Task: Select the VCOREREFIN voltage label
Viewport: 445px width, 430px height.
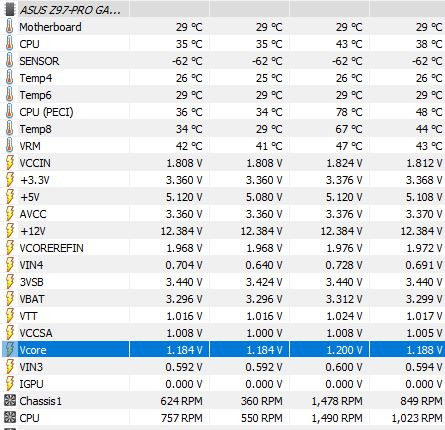Action: tap(51, 248)
